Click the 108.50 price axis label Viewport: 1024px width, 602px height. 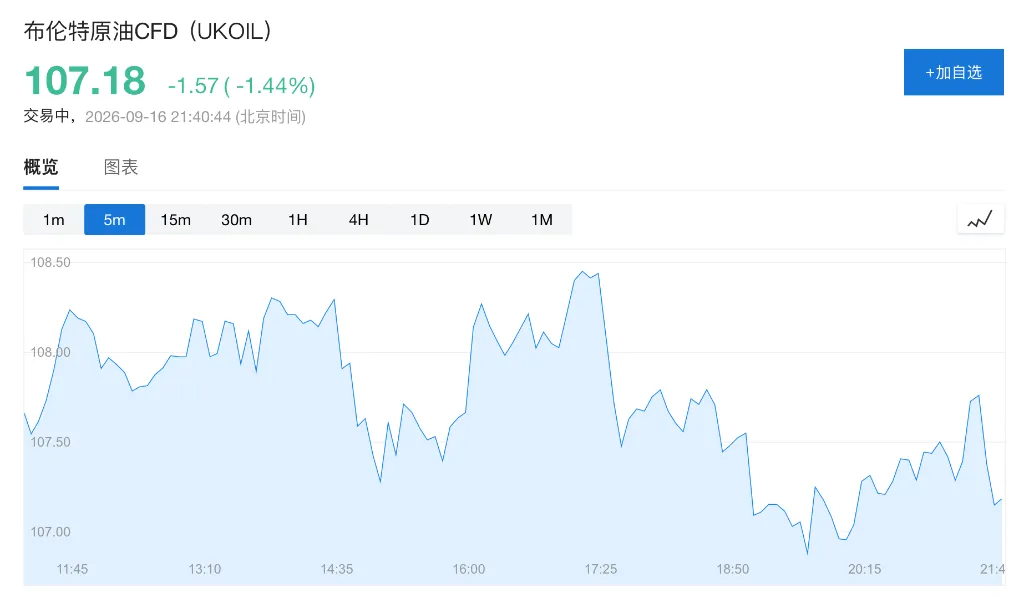(x=50, y=262)
